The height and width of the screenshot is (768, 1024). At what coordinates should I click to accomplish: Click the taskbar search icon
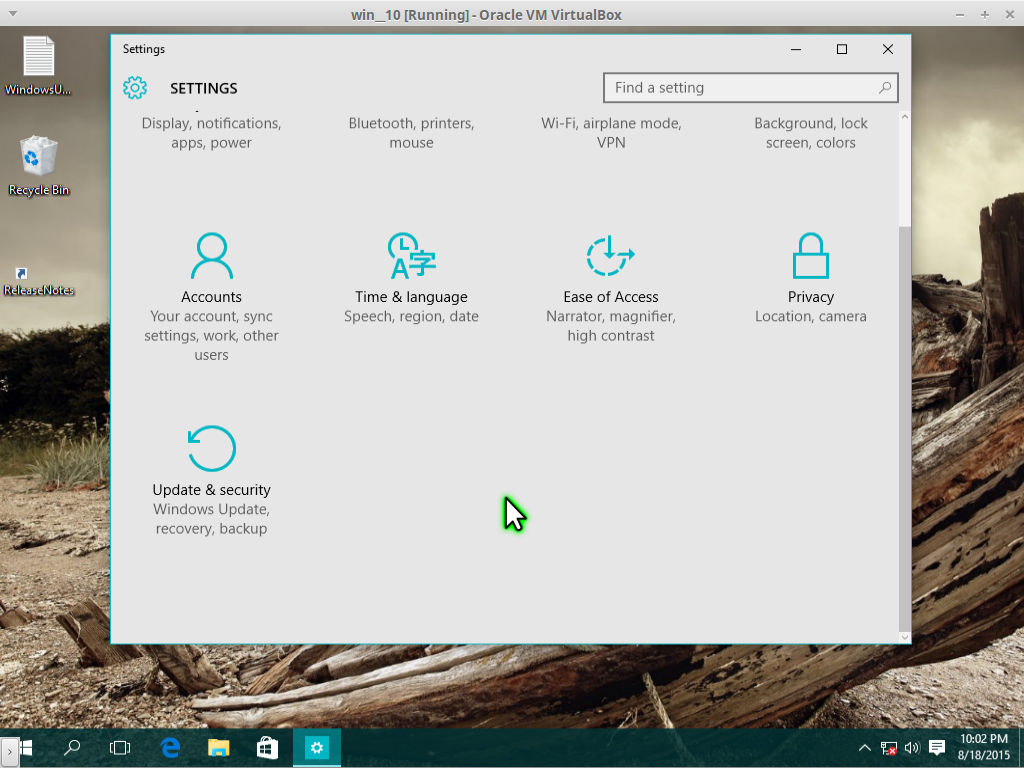(x=72, y=747)
